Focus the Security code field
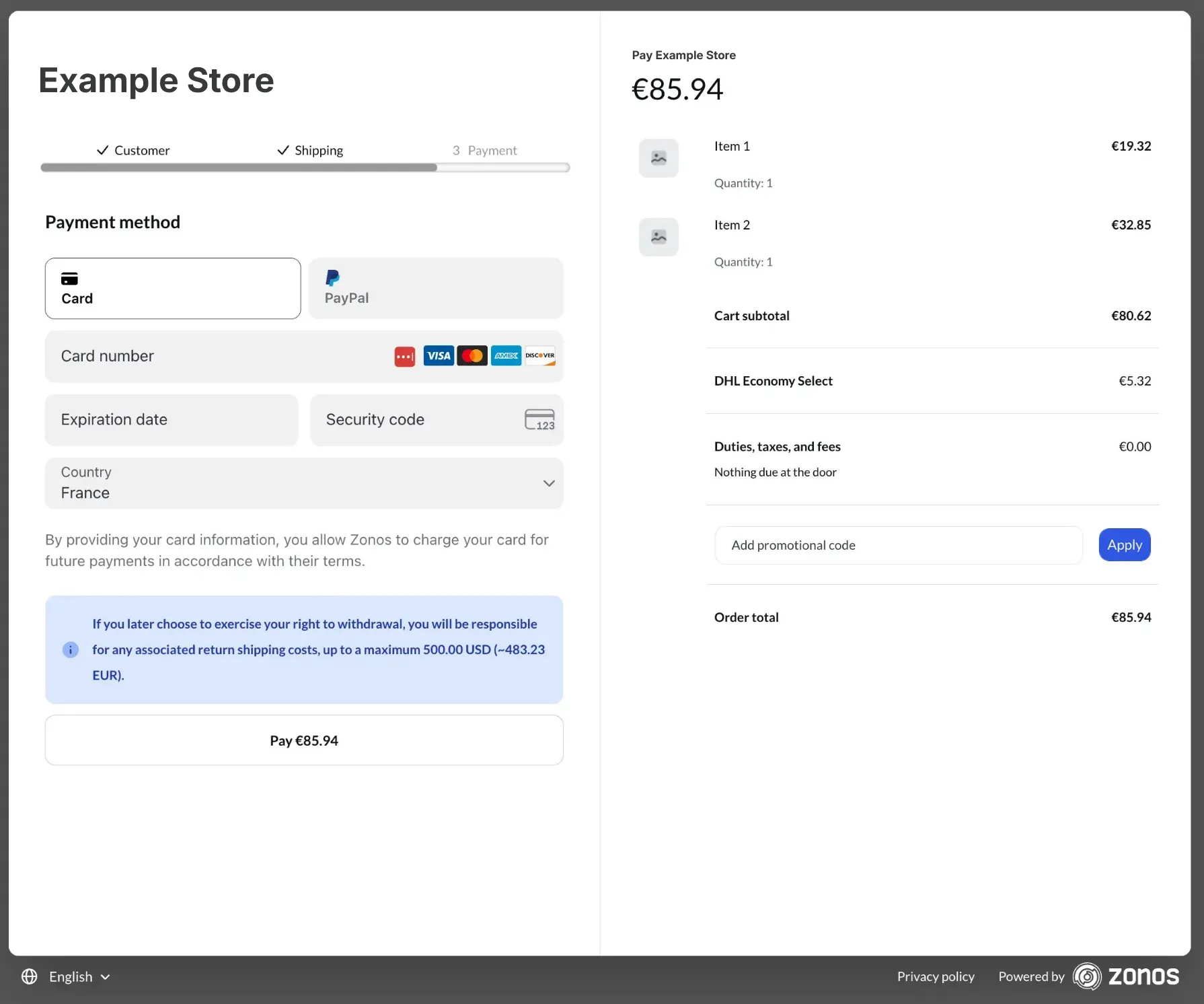1204x1004 pixels. [437, 420]
